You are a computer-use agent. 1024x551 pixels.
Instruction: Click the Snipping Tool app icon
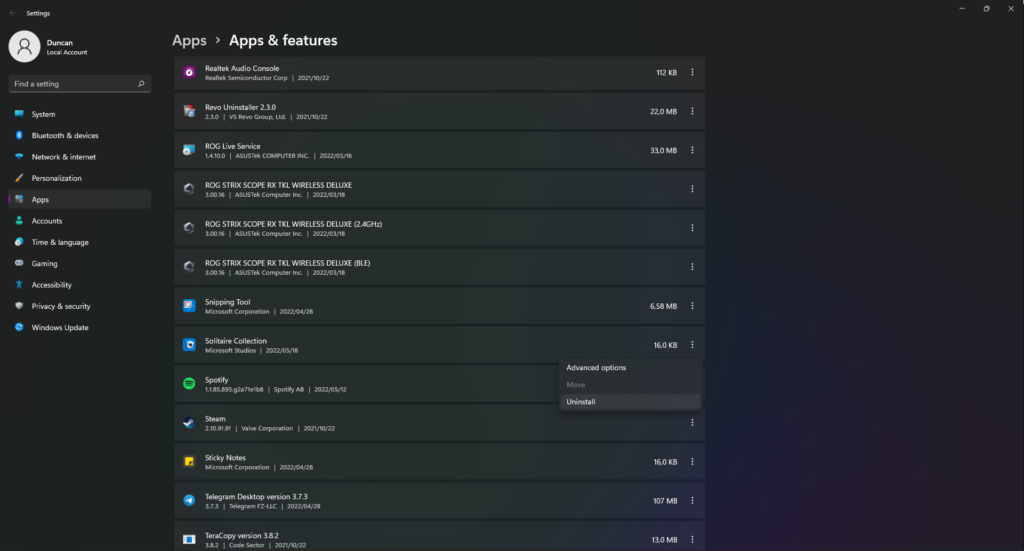pyautogui.click(x=189, y=306)
